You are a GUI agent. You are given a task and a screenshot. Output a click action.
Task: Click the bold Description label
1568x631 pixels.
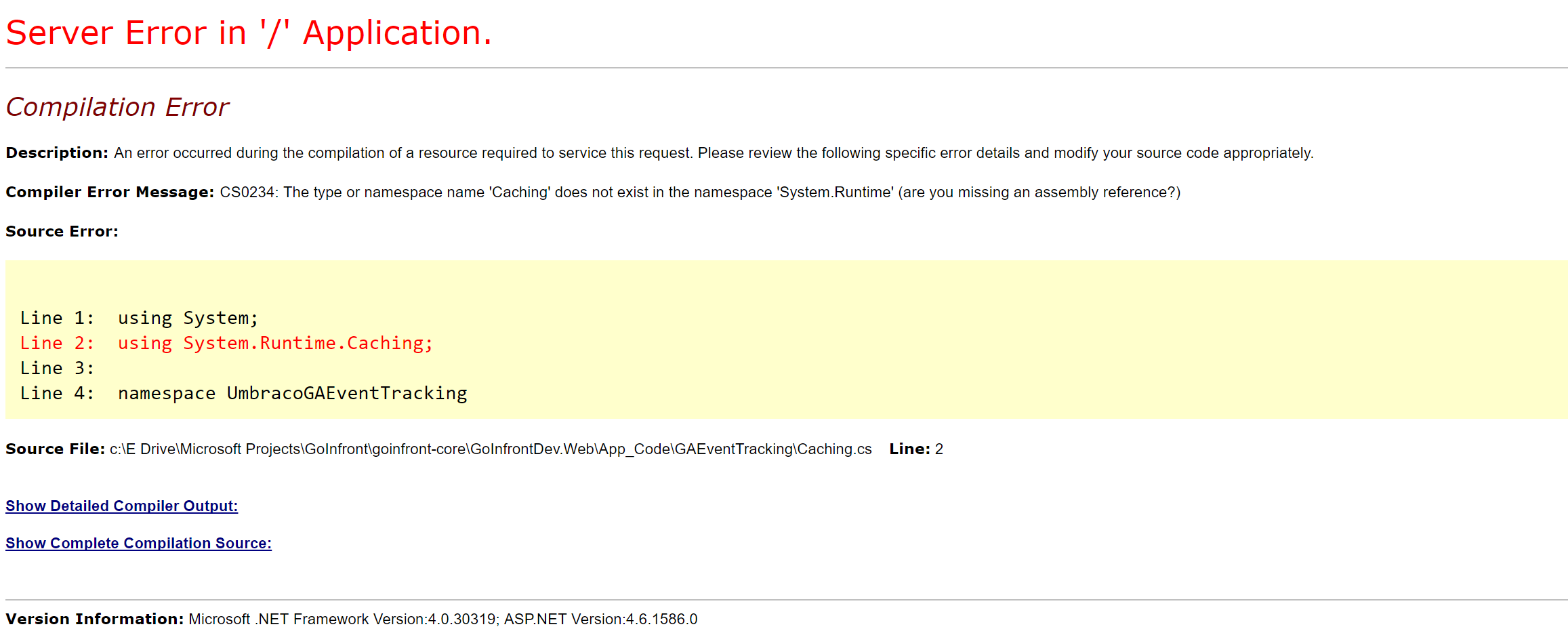pos(57,153)
